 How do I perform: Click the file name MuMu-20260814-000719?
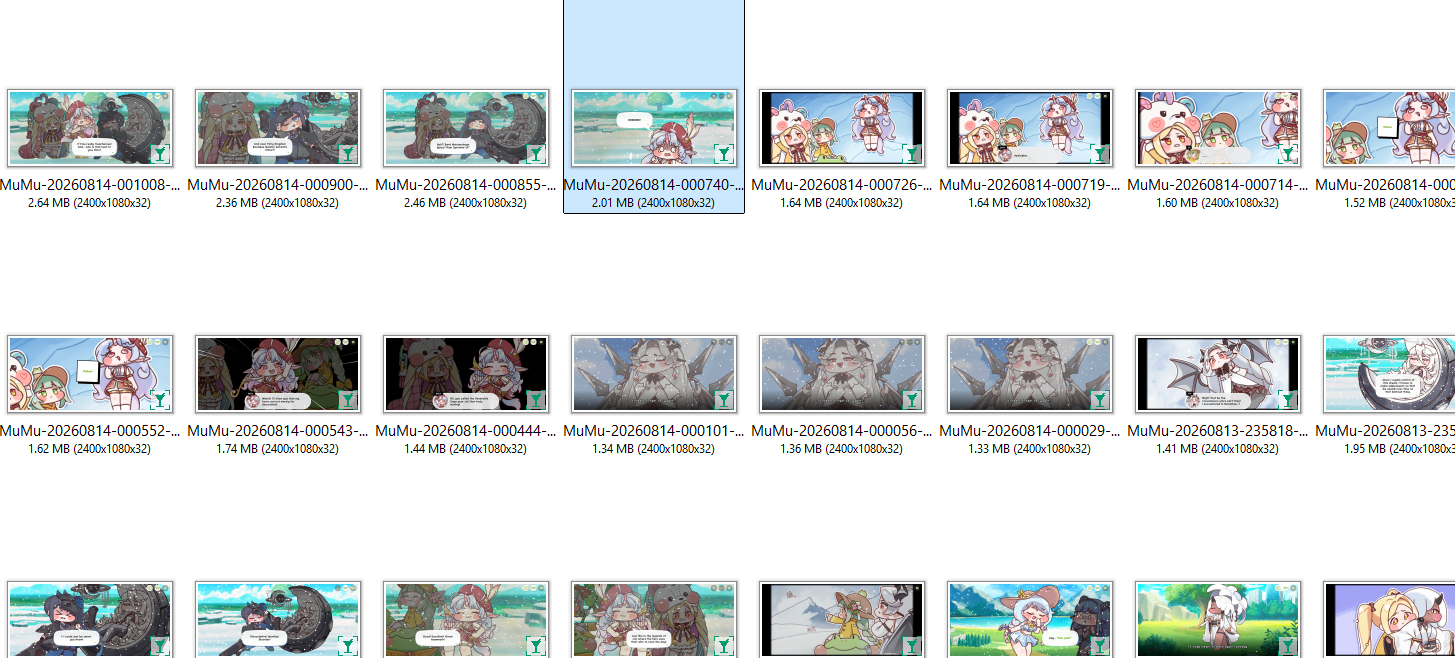click(1030, 185)
